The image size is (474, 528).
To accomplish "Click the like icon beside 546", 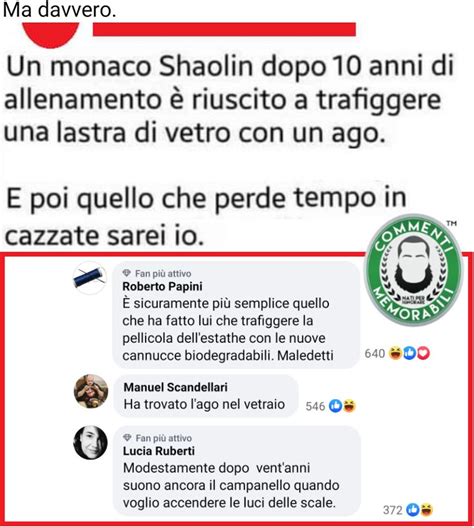I will coord(335,406).
